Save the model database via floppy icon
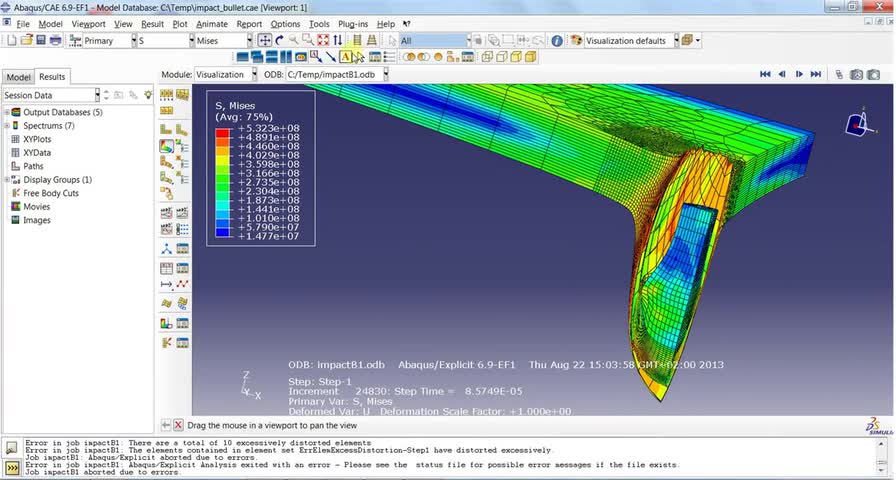Image resolution: width=896 pixels, height=480 pixels. pyautogui.click(x=41, y=40)
